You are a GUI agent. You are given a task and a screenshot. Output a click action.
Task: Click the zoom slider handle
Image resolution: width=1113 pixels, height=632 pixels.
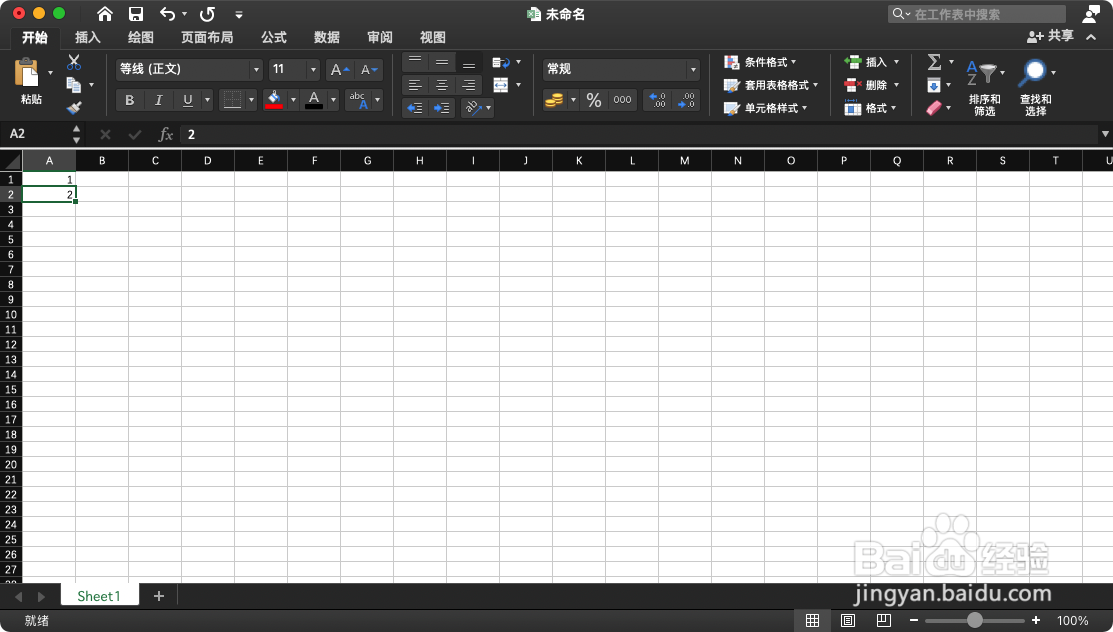point(975,621)
